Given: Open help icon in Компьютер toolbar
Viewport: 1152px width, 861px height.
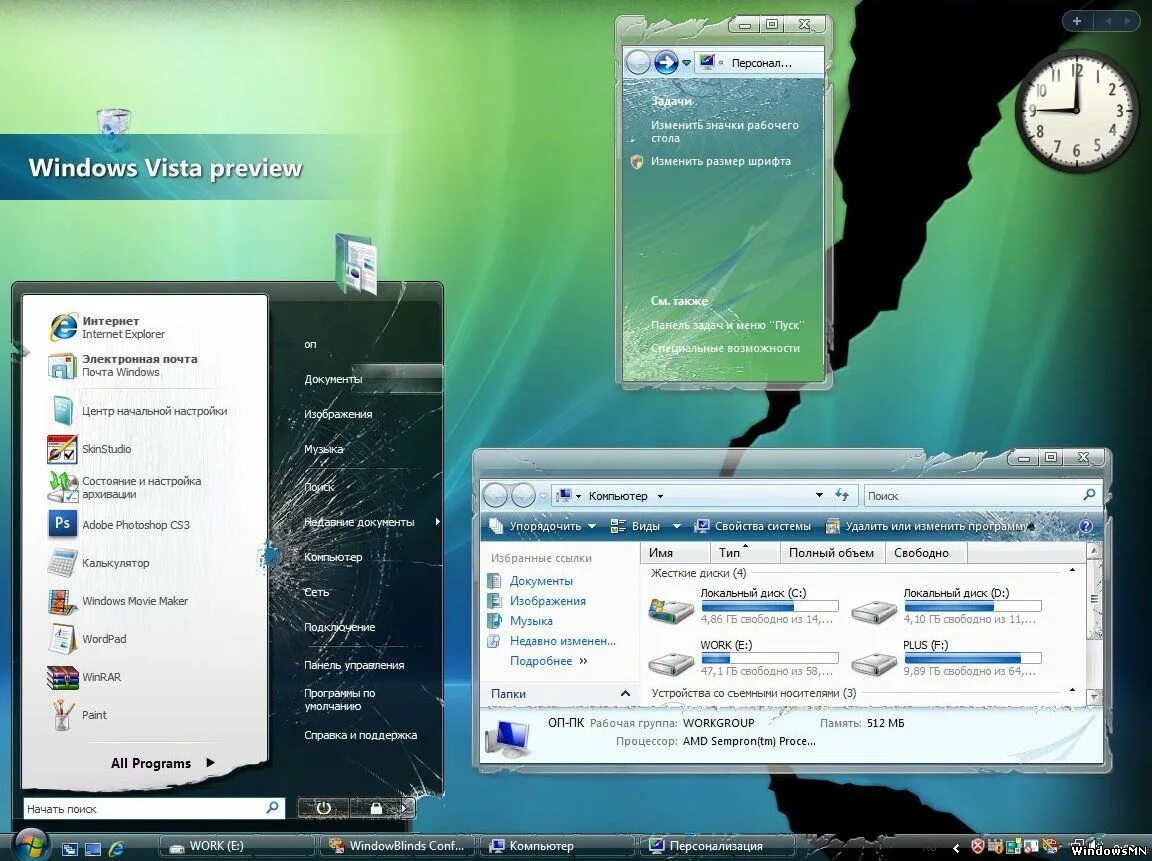Looking at the screenshot, I should click(1085, 526).
